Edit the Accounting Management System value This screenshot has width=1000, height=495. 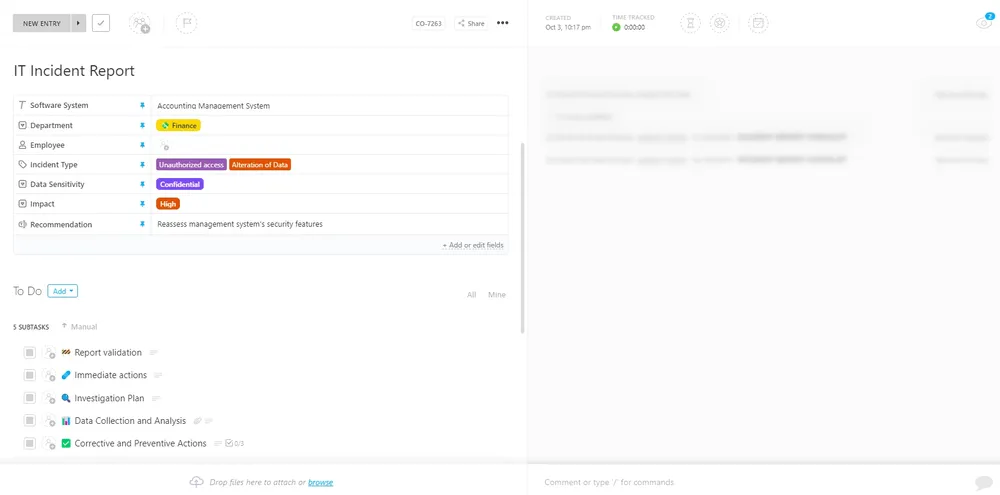tap(214, 106)
